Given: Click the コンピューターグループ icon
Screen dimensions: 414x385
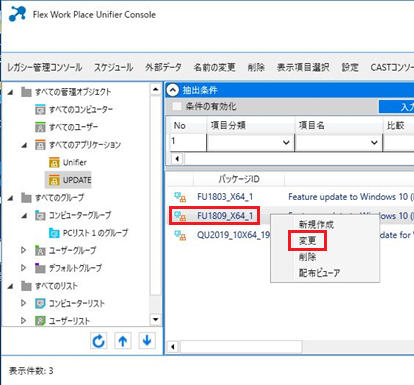Looking at the screenshot, I should click(40, 215).
